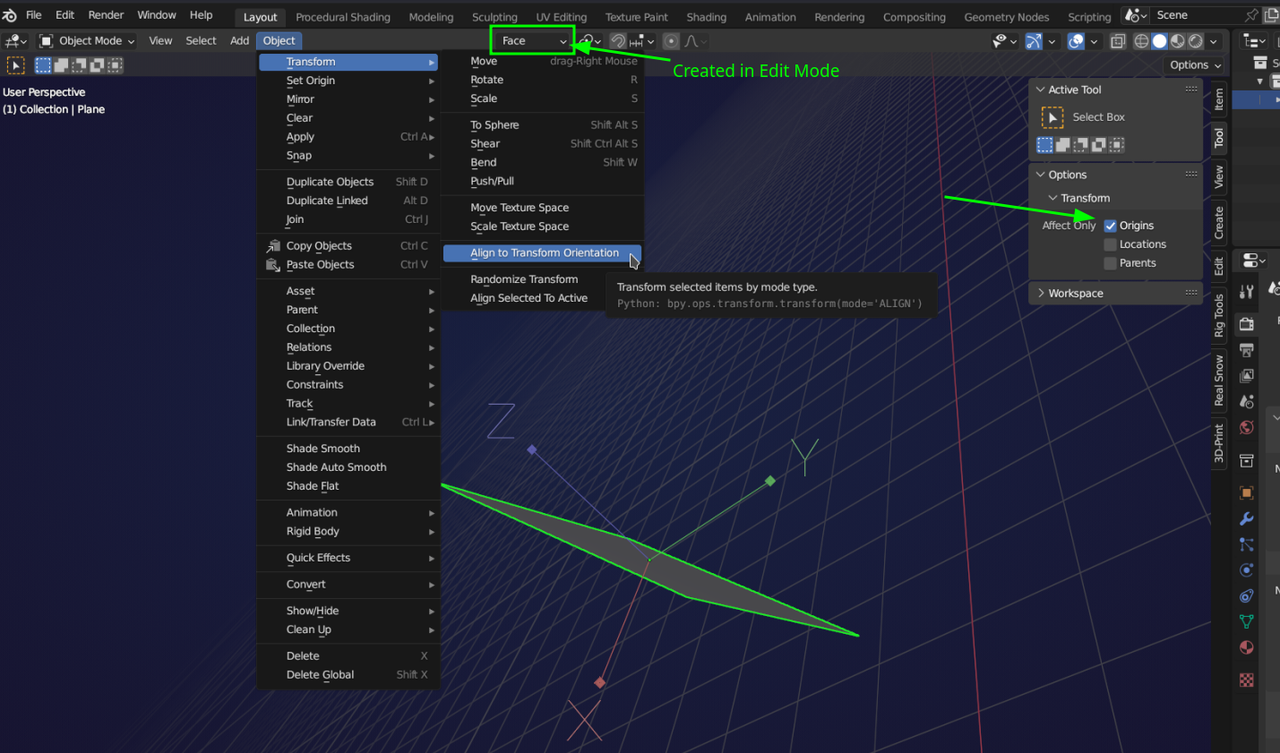
Task: Open editor type selector in viewport header
Action: click(16, 41)
